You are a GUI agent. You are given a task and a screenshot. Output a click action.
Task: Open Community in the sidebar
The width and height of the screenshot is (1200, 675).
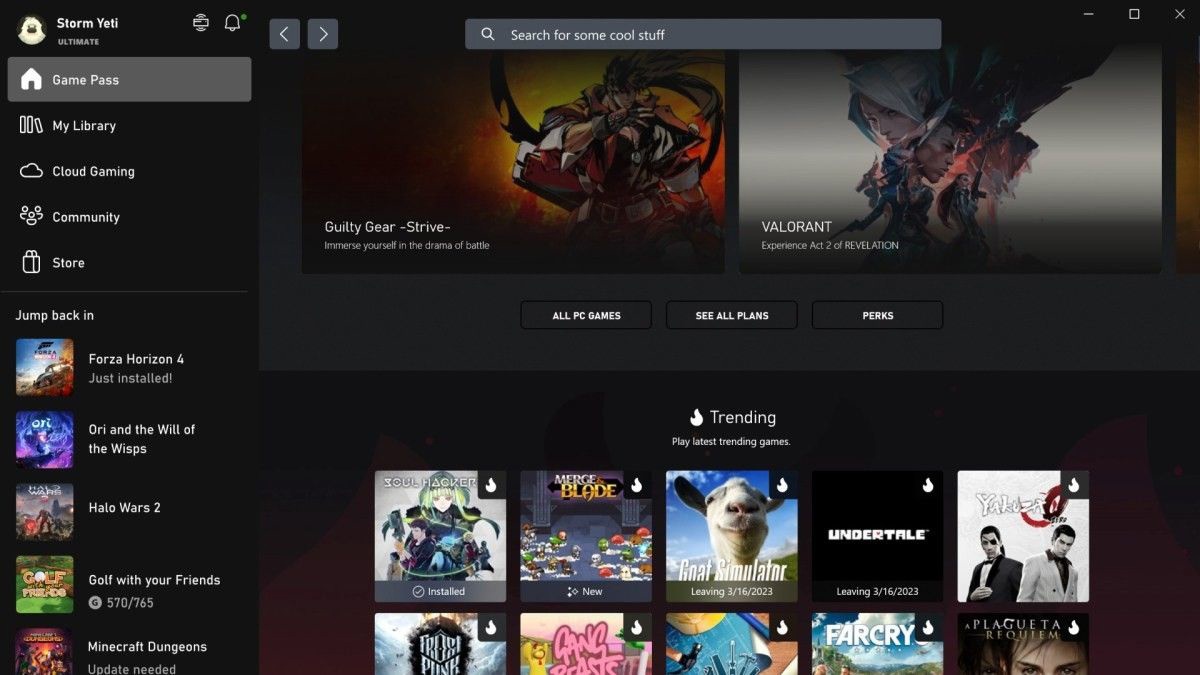(129, 216)
